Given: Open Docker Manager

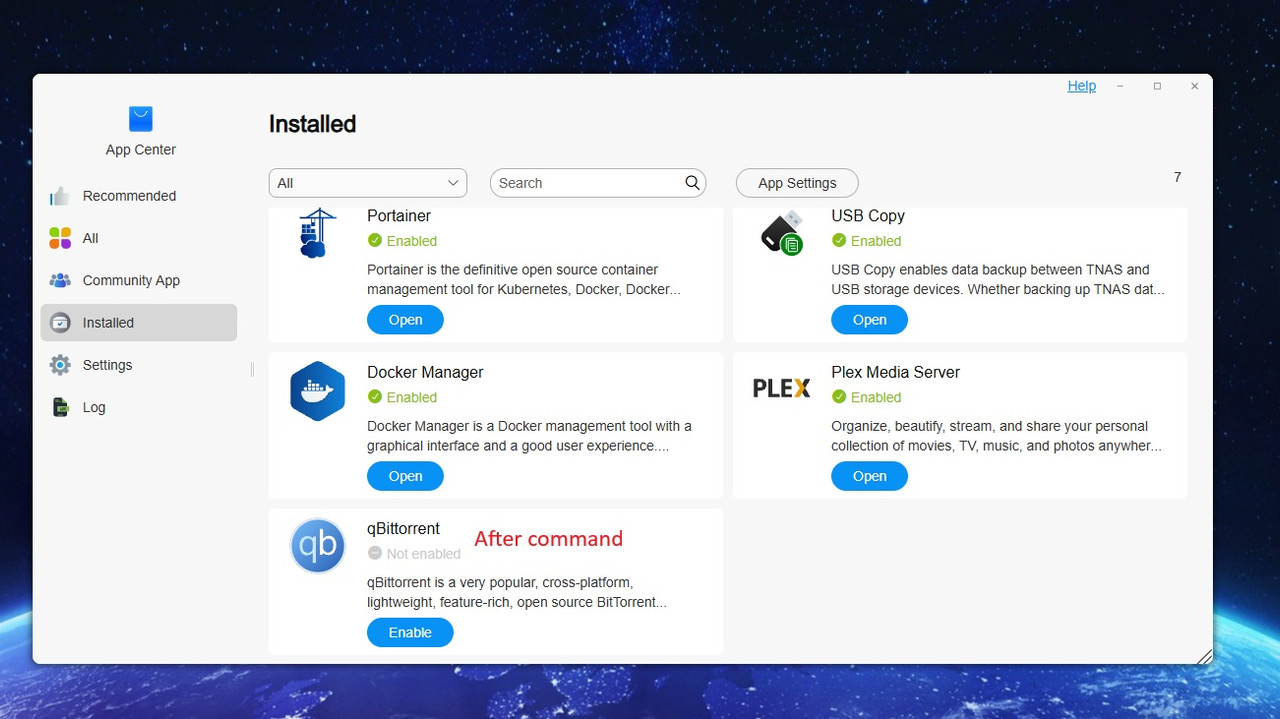Looking at the screenshot, I should 405,476.
